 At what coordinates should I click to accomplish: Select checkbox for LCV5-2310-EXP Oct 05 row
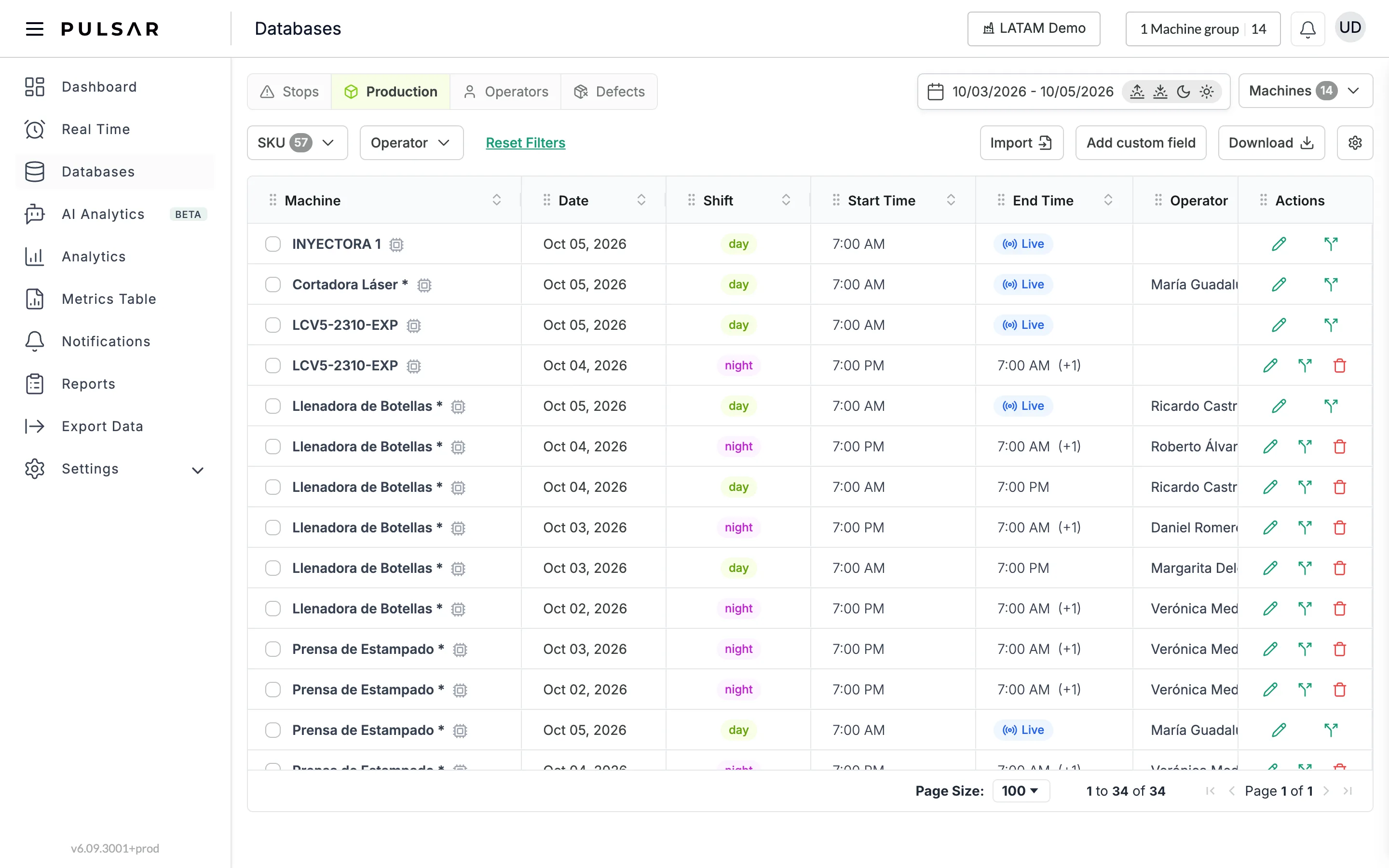coord(272,325)
